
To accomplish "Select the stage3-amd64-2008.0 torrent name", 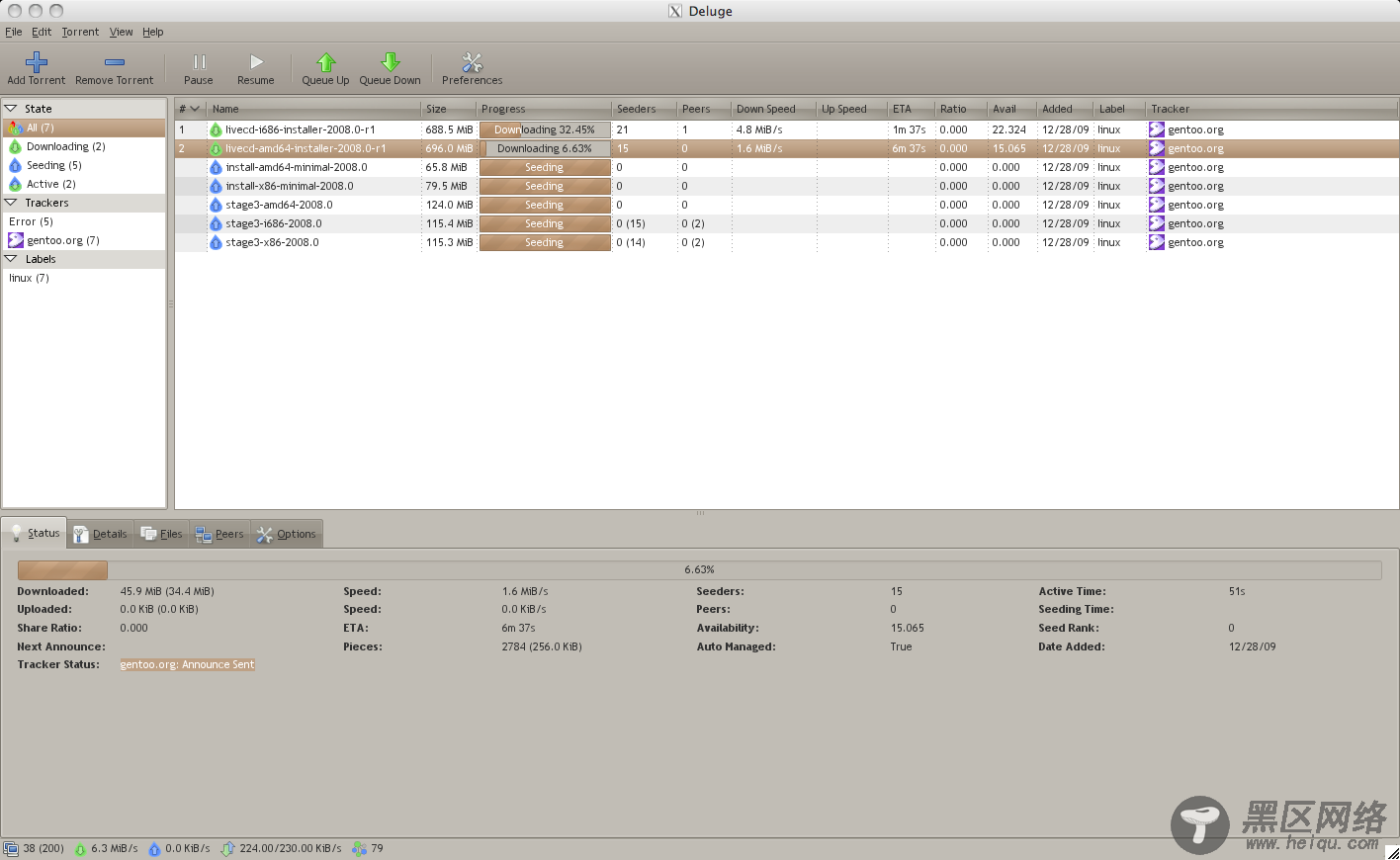I will click(x=279, y=205).
